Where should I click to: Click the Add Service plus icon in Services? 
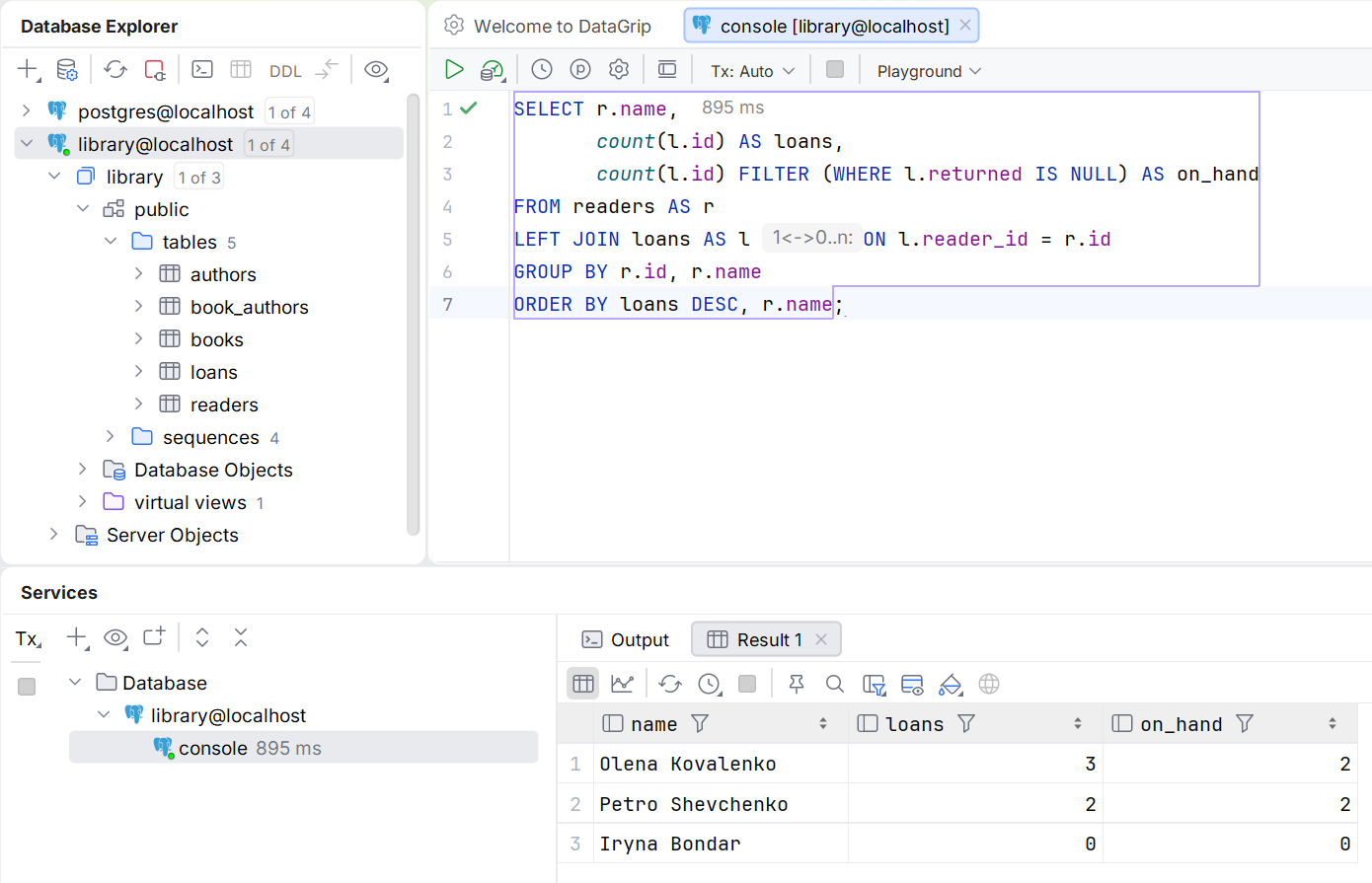tap(77, 637)
